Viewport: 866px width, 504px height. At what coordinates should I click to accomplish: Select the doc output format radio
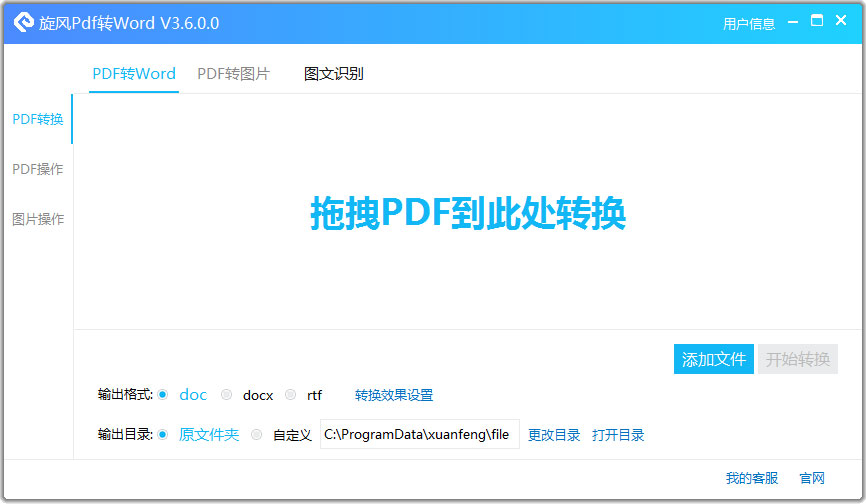(162, 395)
